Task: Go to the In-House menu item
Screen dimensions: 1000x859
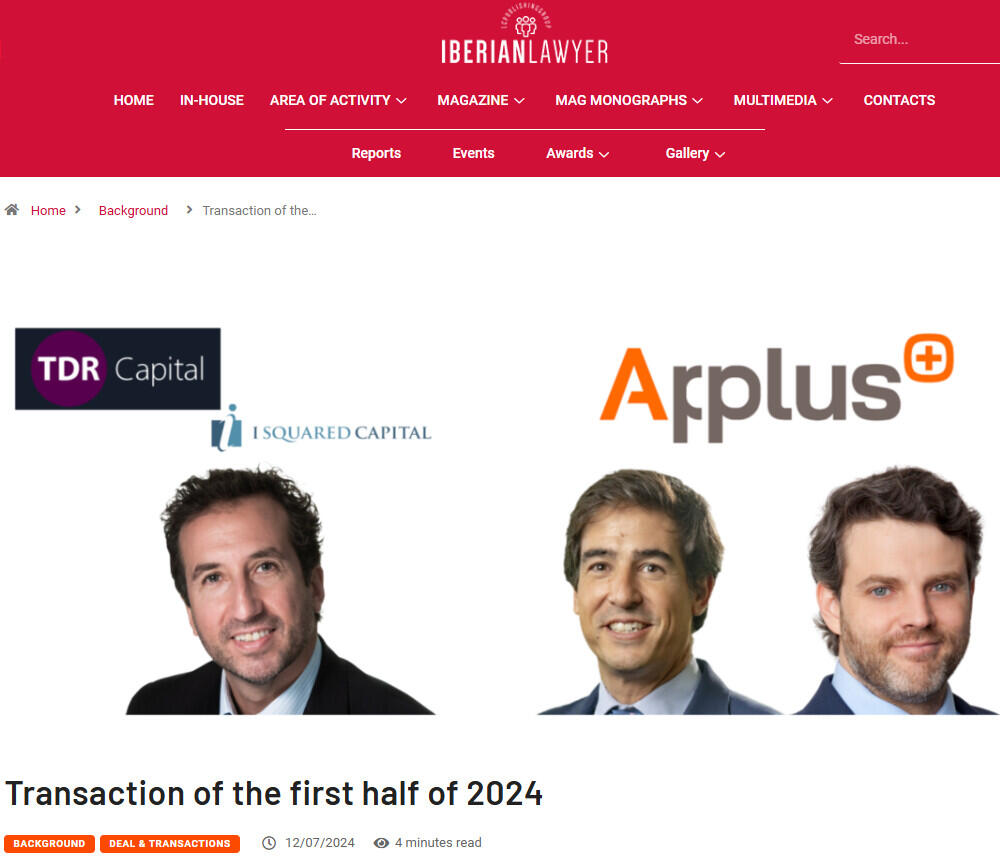Action: [212, 100]
